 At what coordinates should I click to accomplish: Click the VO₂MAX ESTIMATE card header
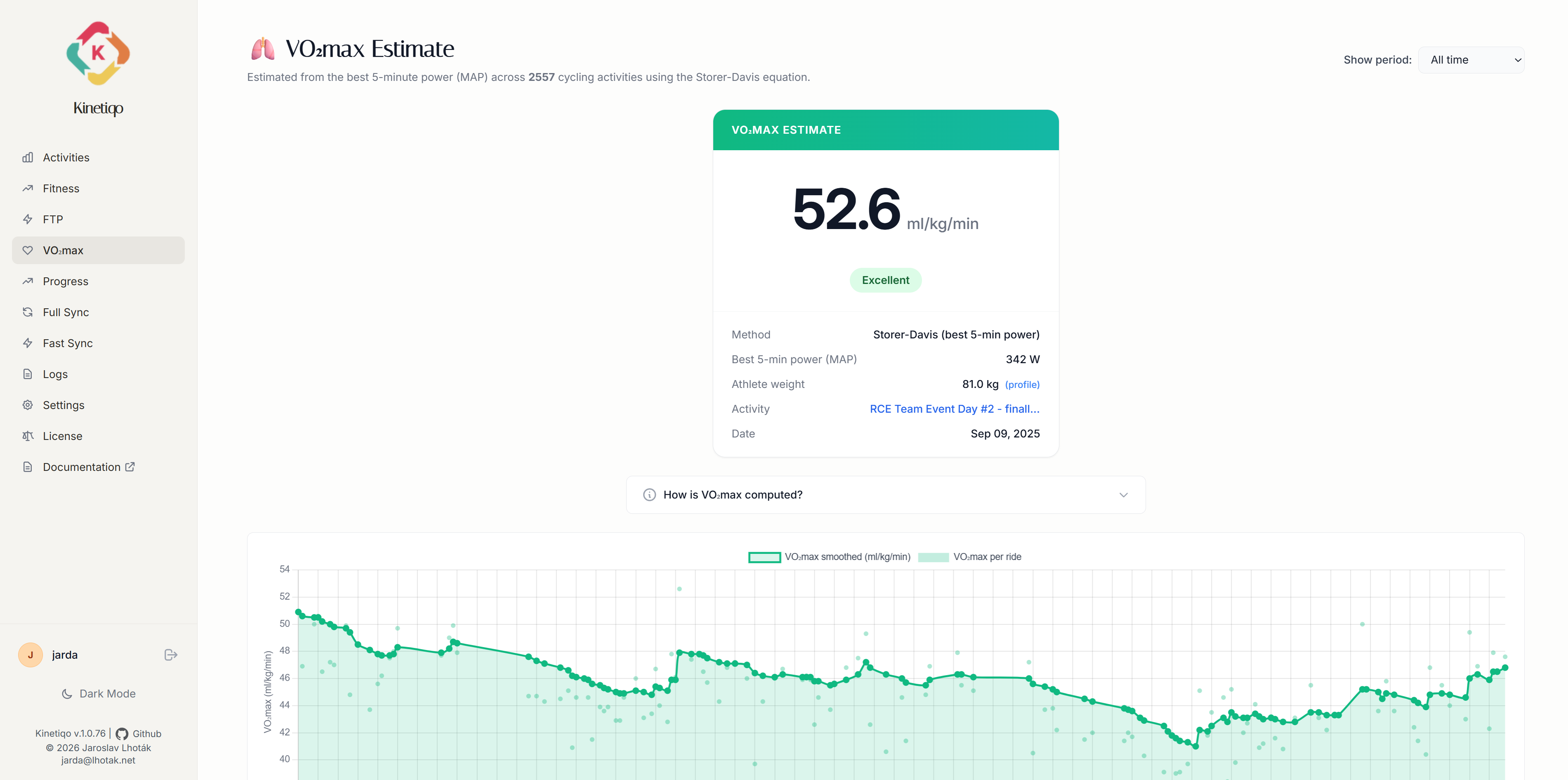click(x=886, y=130)
